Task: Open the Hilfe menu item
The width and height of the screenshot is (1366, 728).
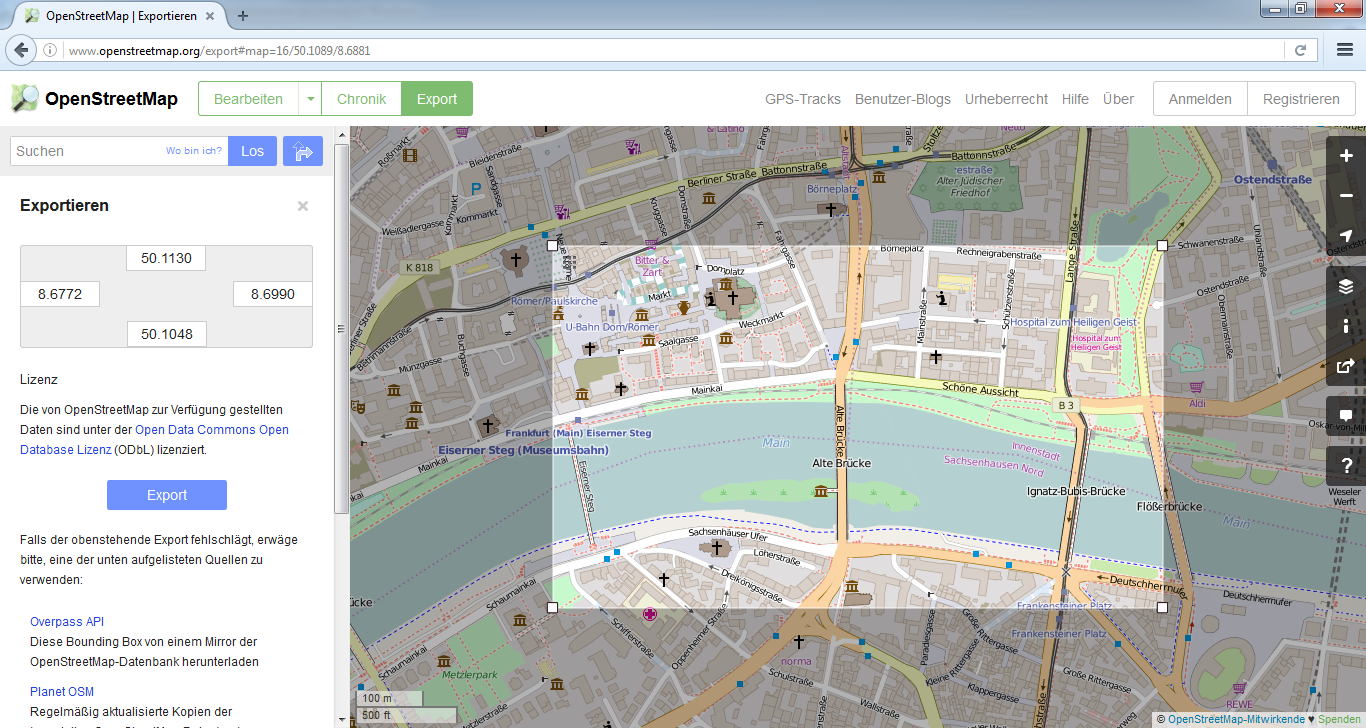Action: click(1075, 99)
